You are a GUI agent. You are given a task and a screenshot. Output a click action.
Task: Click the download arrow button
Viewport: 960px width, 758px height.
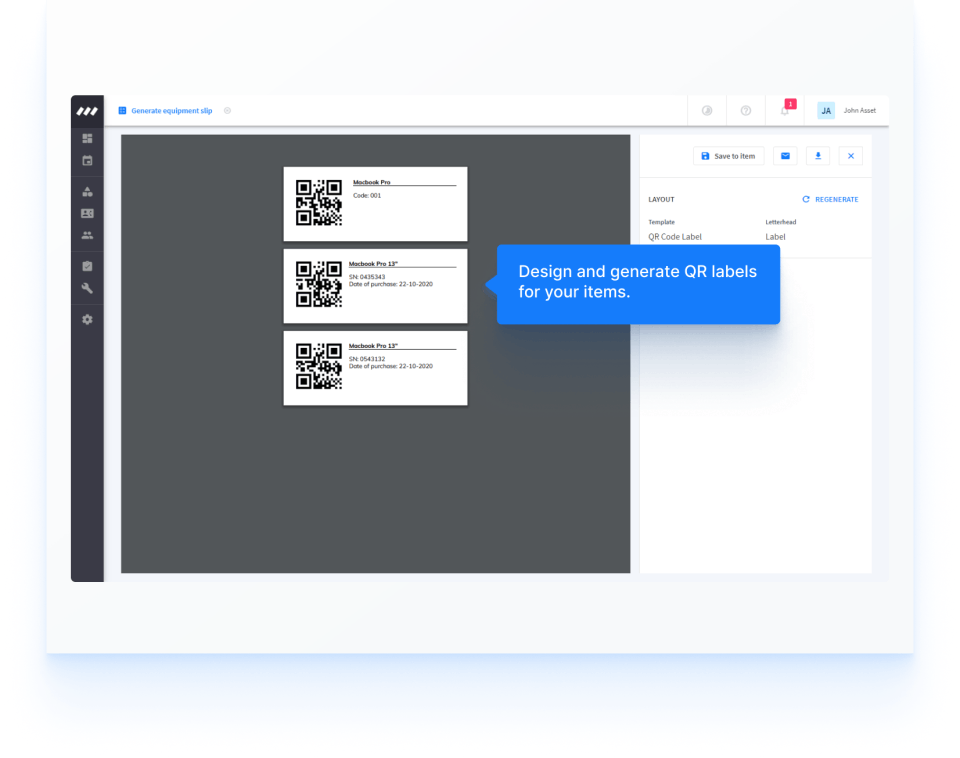818,156
